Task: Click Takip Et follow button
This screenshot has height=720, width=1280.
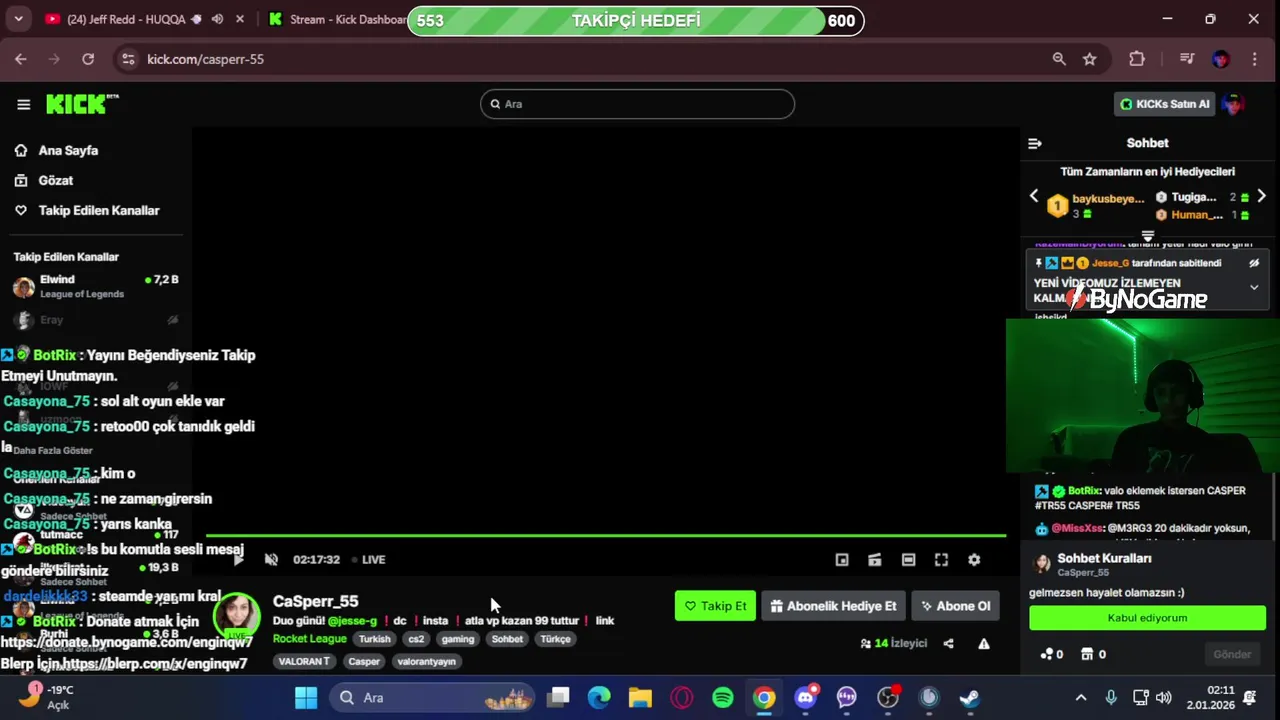Action: (715, 606)
